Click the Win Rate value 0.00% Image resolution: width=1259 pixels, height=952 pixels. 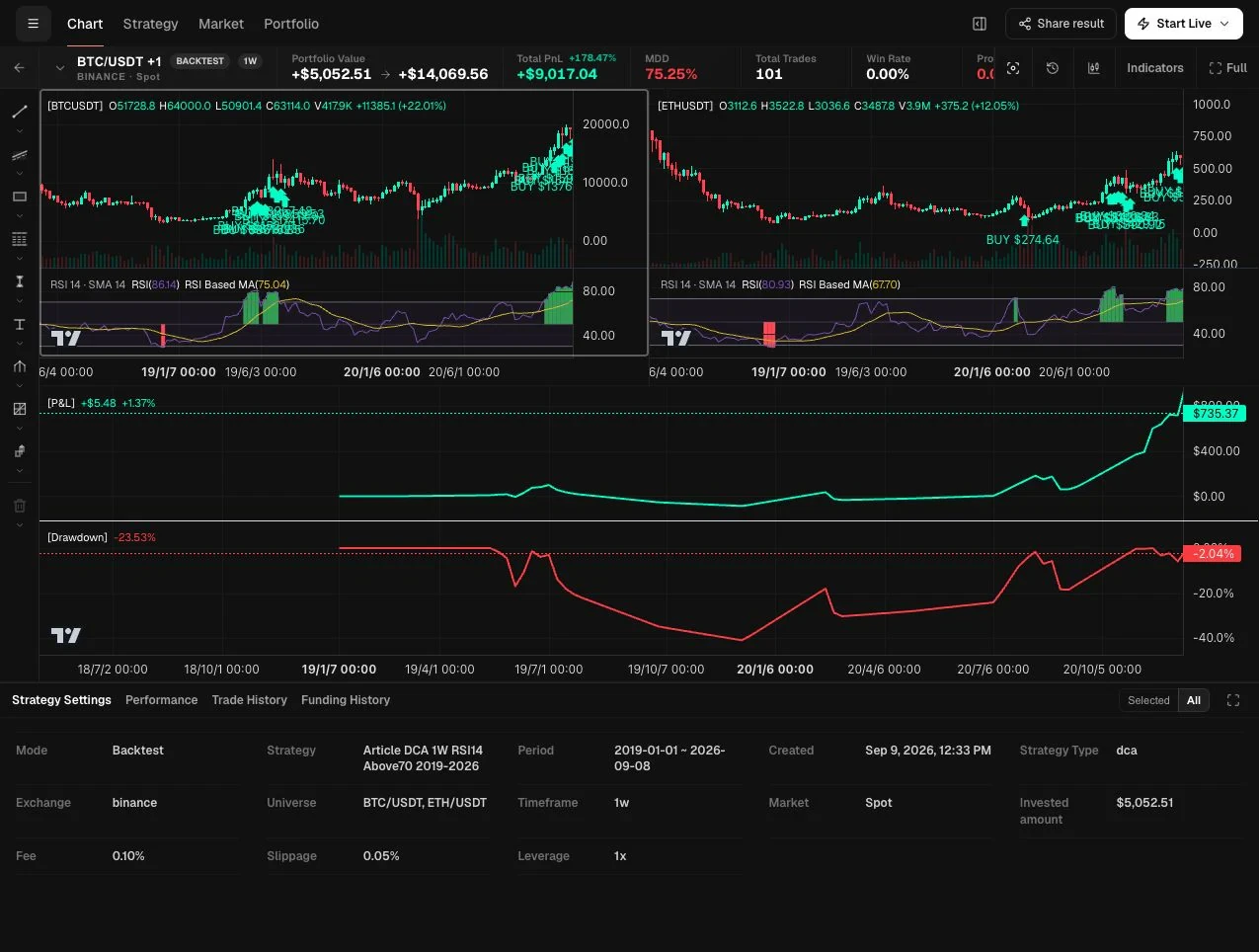pos(888,74)
